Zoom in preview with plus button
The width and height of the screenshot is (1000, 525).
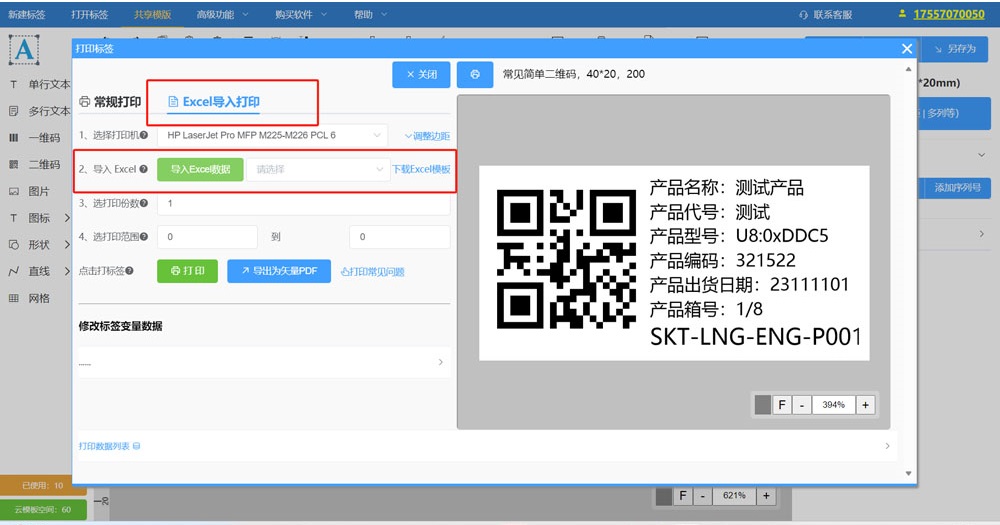point(866,405)
